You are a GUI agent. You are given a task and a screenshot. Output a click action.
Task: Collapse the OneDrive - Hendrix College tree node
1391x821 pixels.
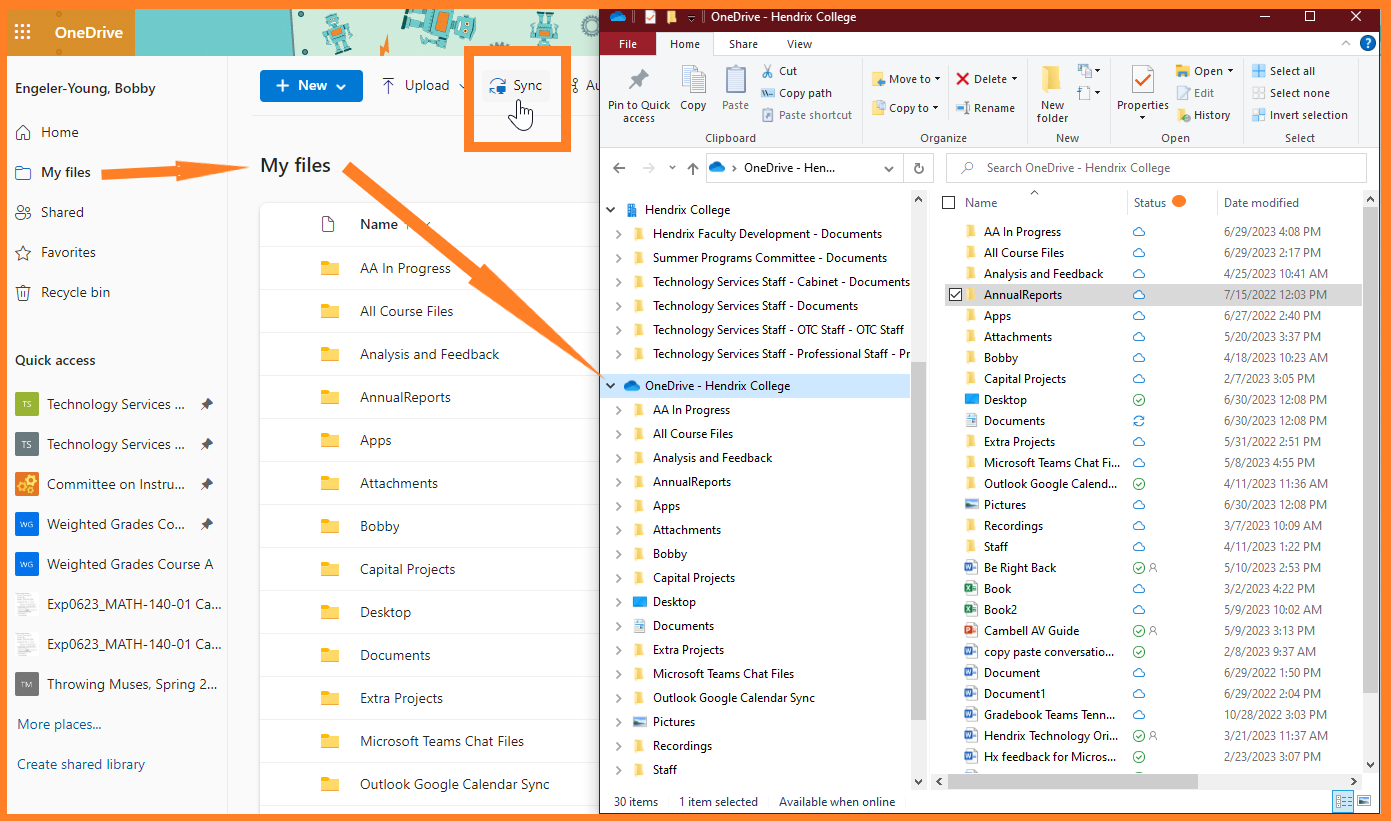point(612,386)
